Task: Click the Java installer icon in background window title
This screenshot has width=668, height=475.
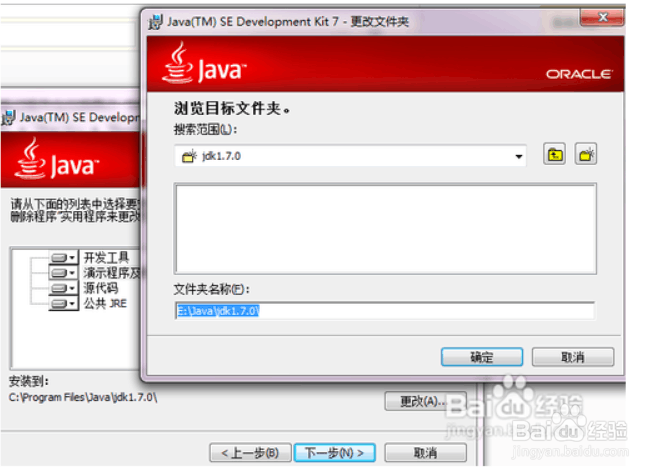Action: pyautogui.click(x=9, y=117)
